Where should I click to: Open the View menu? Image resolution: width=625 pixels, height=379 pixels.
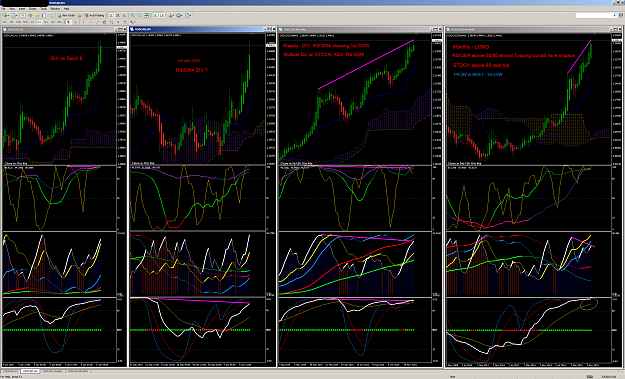click(12, 9)
